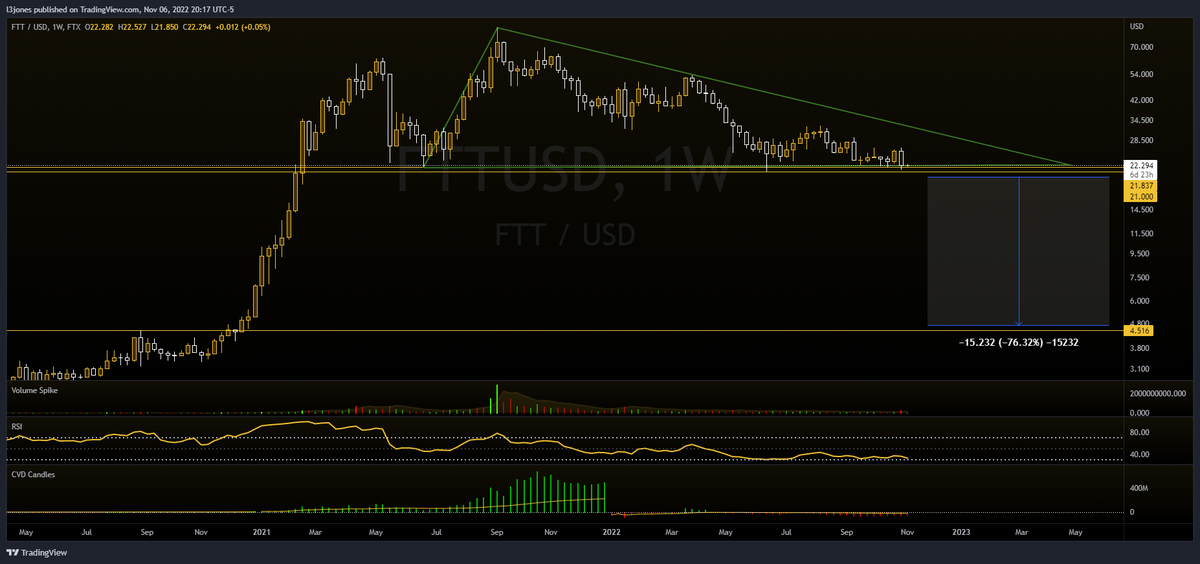Click the 34.500 price axis label

pyautogui.click(x=1141, y=122)
